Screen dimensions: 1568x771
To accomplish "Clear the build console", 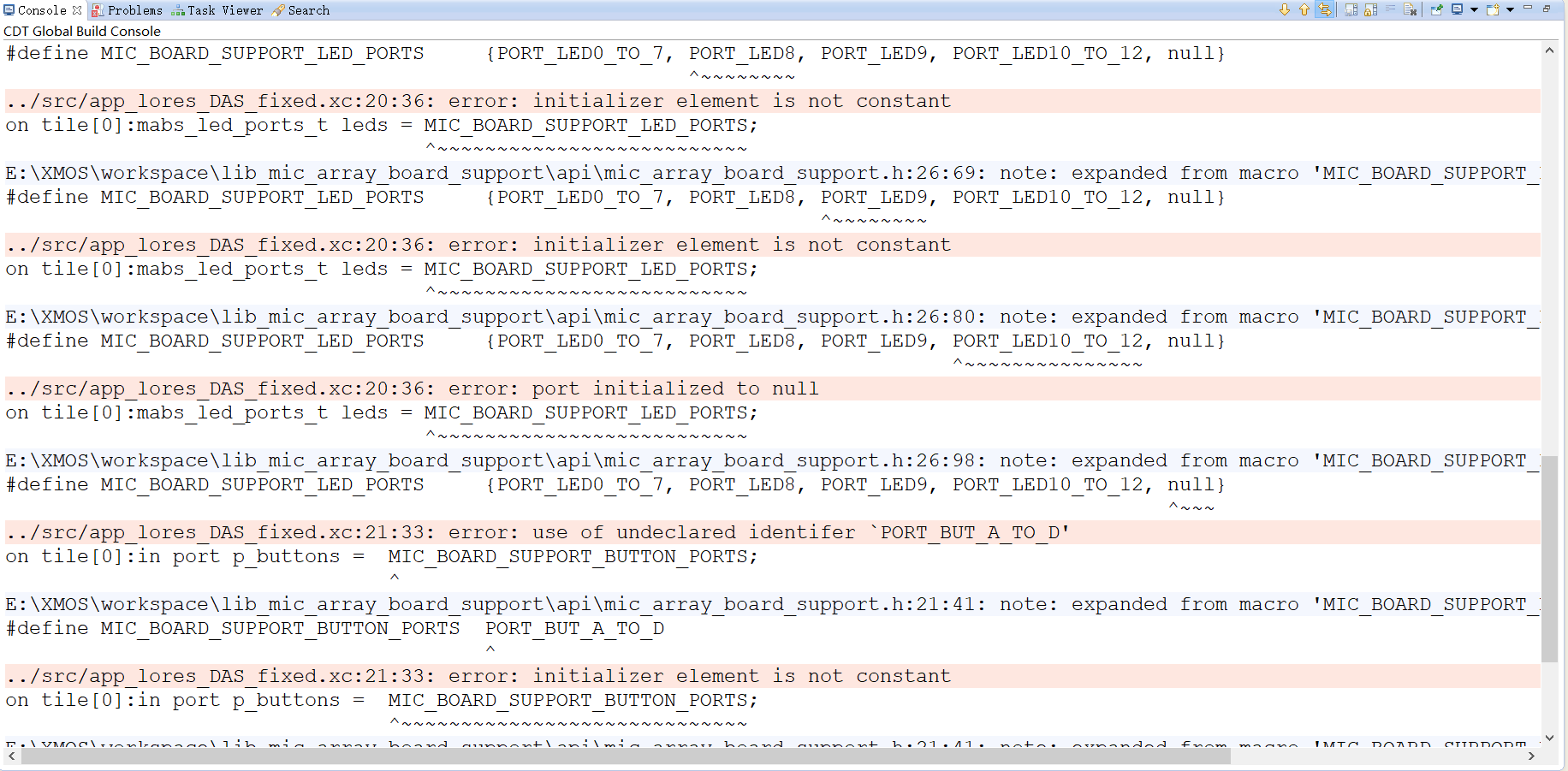I will pyautogui.click(x=1411, y=9).
